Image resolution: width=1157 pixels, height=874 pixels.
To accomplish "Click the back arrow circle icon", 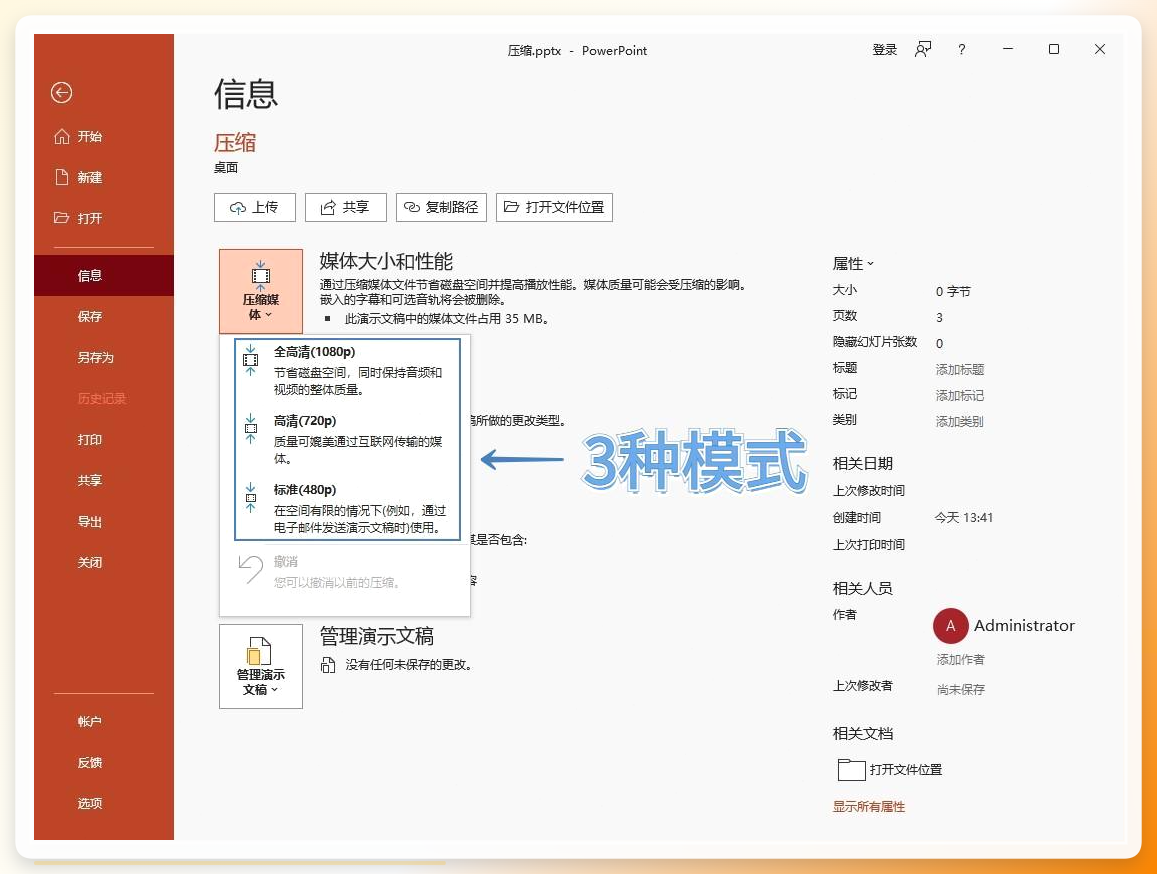I will [x=61, y=92].
